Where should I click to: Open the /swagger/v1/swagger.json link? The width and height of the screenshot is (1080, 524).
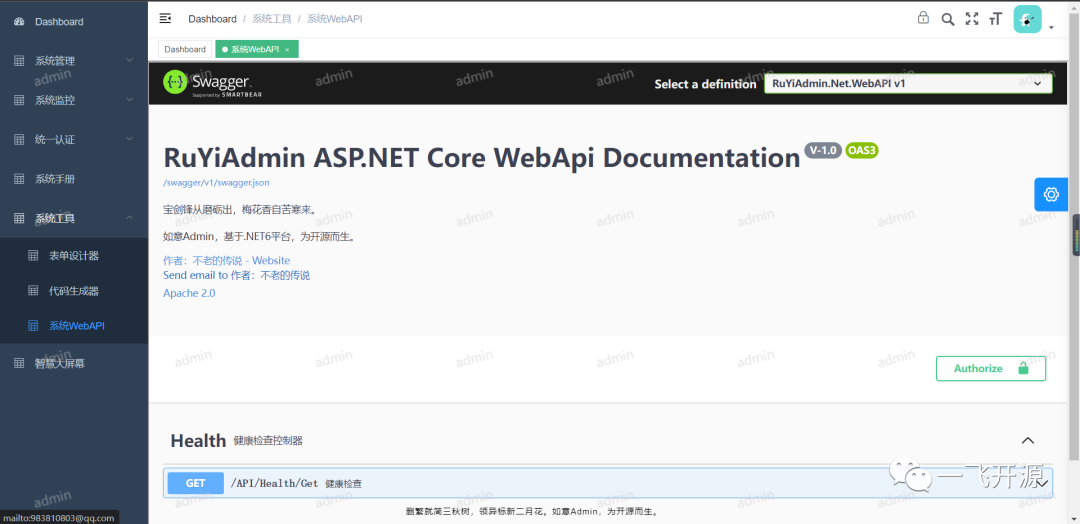pyautogui.click(x=216, y=183)
